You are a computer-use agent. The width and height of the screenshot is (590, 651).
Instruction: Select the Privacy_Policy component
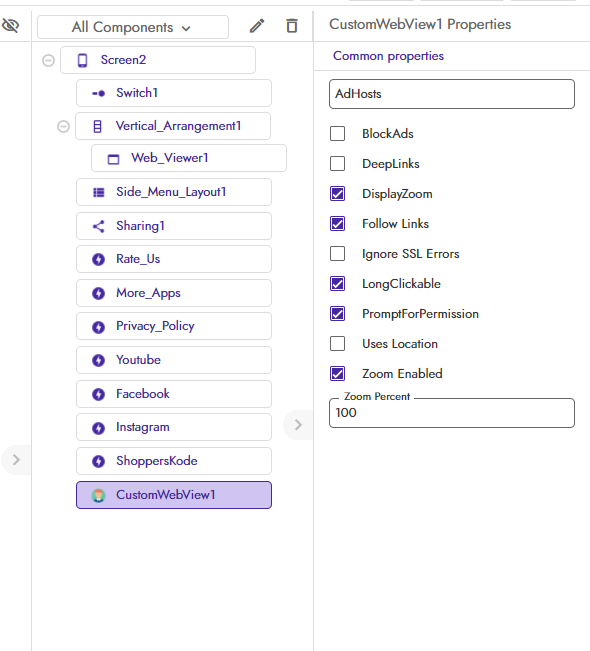pyautogui.click(x=174, y=326)
